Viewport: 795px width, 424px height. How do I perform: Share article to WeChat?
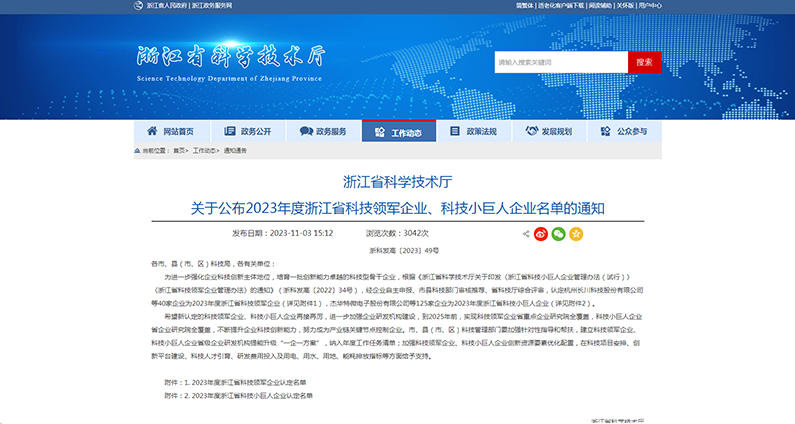[x=558, y=234]
